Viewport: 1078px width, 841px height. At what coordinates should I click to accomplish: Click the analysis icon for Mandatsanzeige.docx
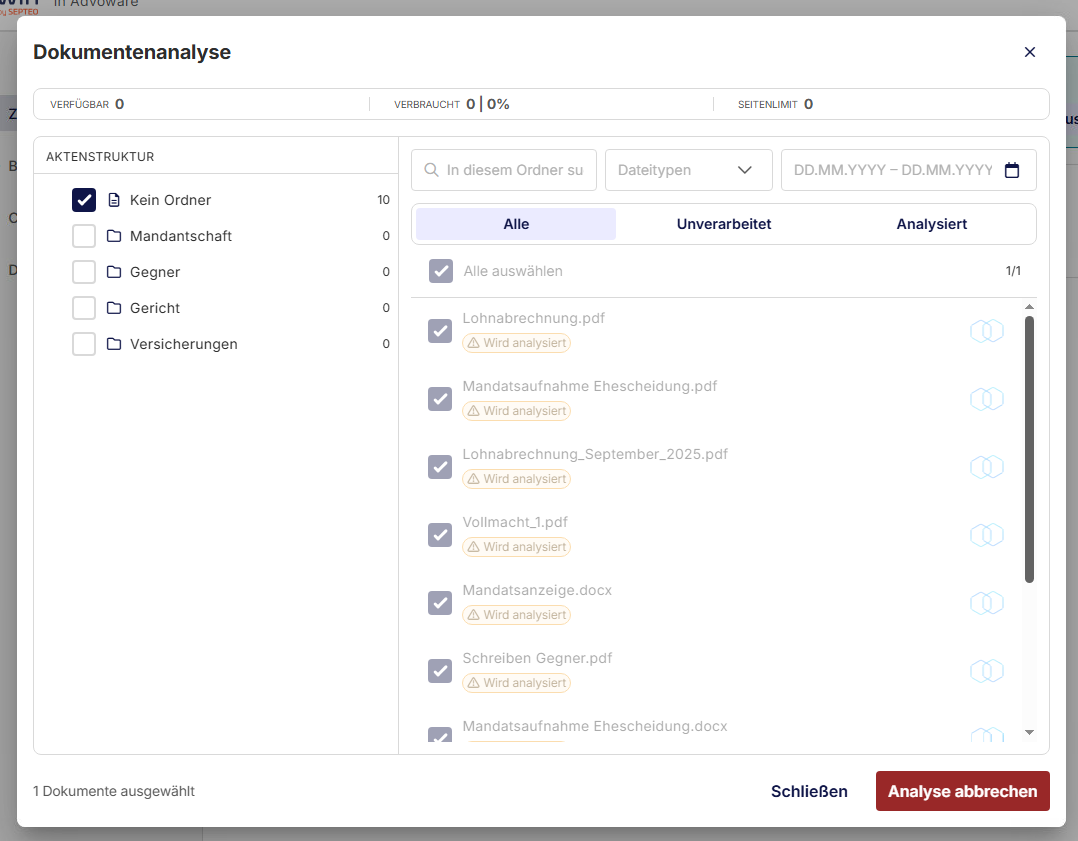click(987, 603)
